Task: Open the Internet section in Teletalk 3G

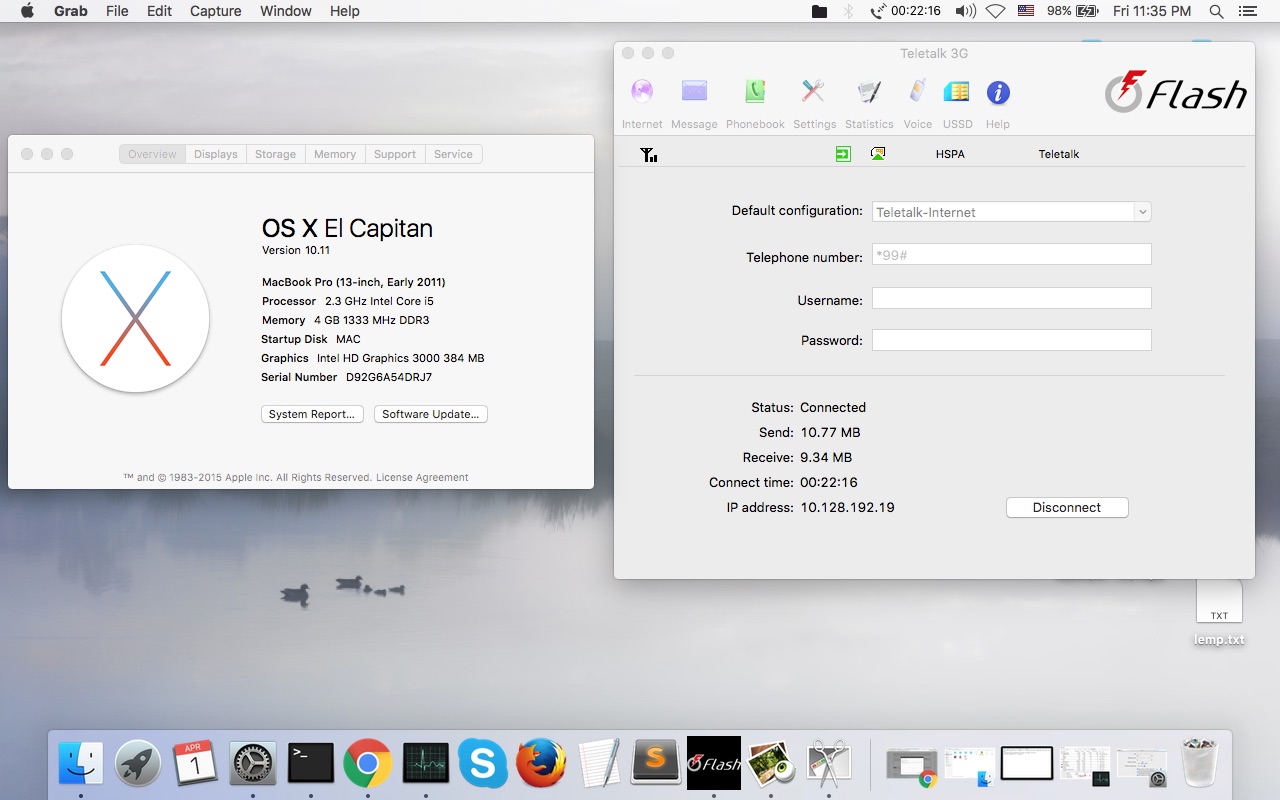Action: point(642,103)
